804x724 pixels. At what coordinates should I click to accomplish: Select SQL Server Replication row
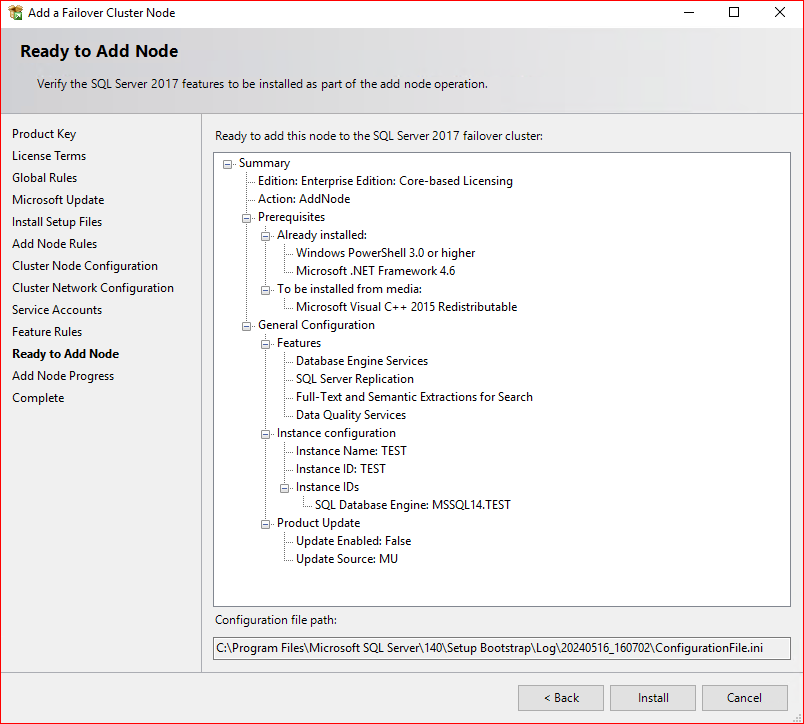tap(355, 379)
